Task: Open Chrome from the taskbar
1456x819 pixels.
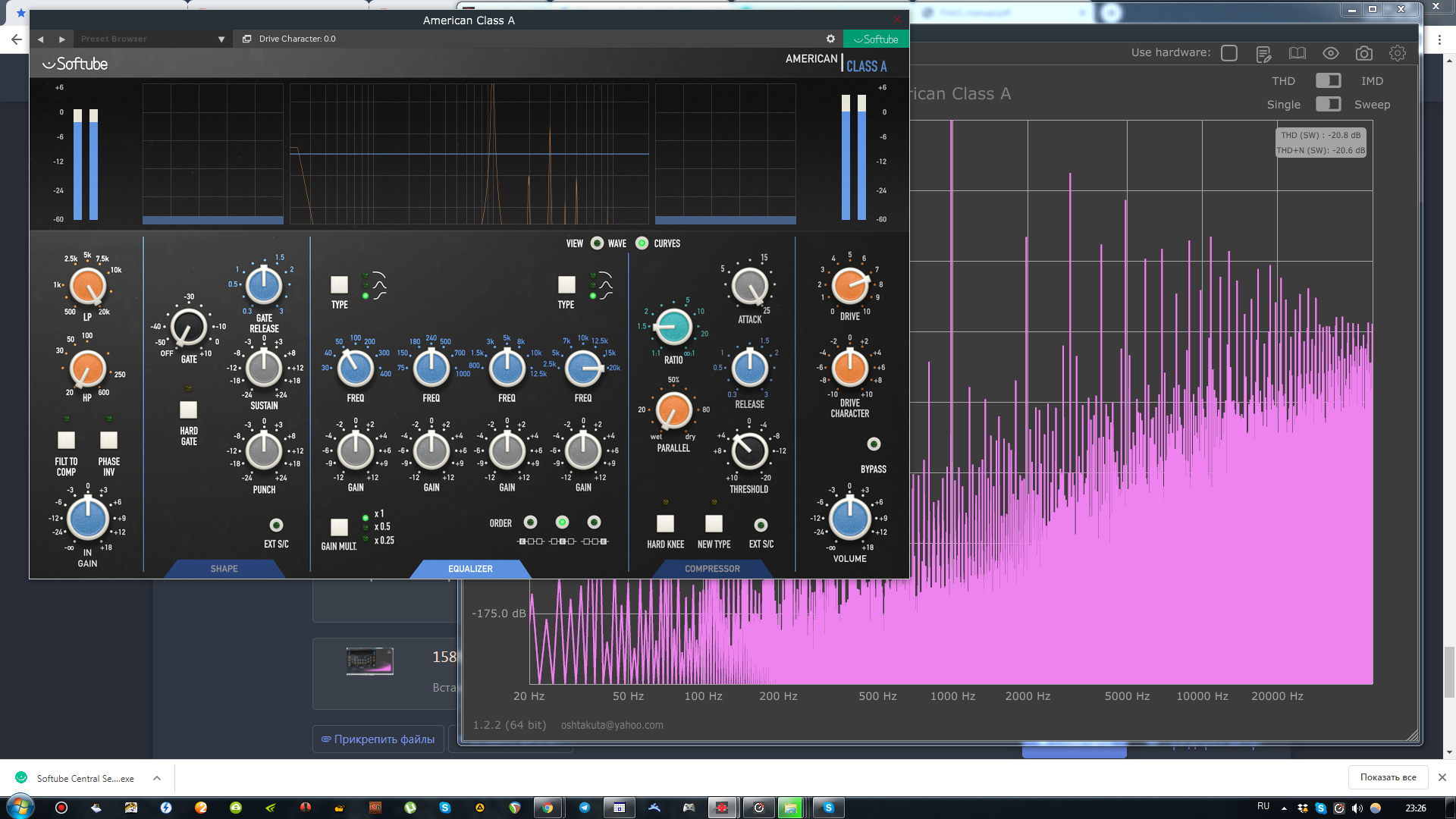Action: point(548,808)
